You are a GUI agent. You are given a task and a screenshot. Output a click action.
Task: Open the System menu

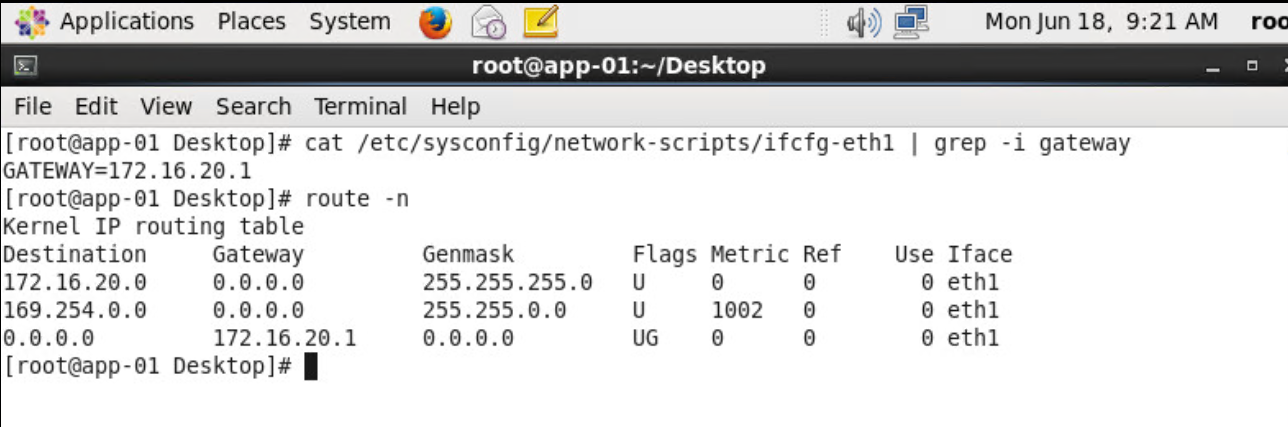(349, 21)
